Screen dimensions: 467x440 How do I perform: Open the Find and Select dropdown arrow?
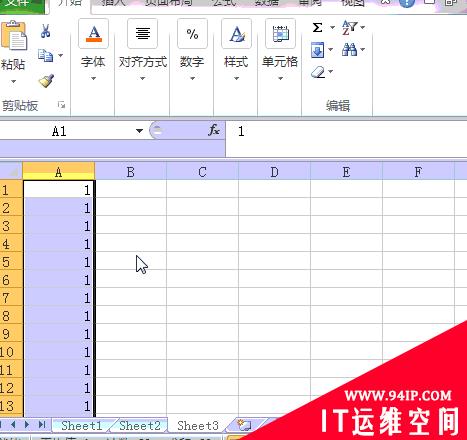click(x=363, y=50)
